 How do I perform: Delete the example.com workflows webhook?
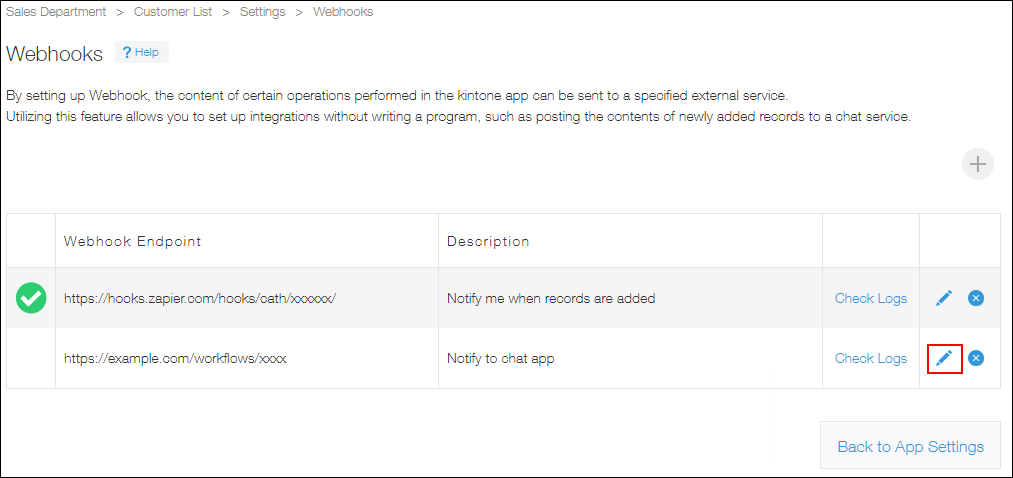(976, 358)
